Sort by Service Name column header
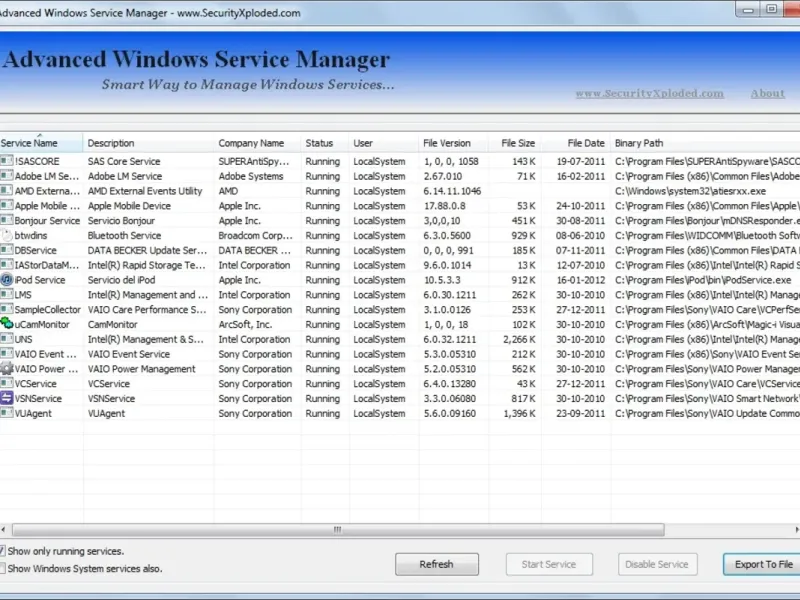The width and height of the screenshot is (800, 600). click(x=41, y=143)
